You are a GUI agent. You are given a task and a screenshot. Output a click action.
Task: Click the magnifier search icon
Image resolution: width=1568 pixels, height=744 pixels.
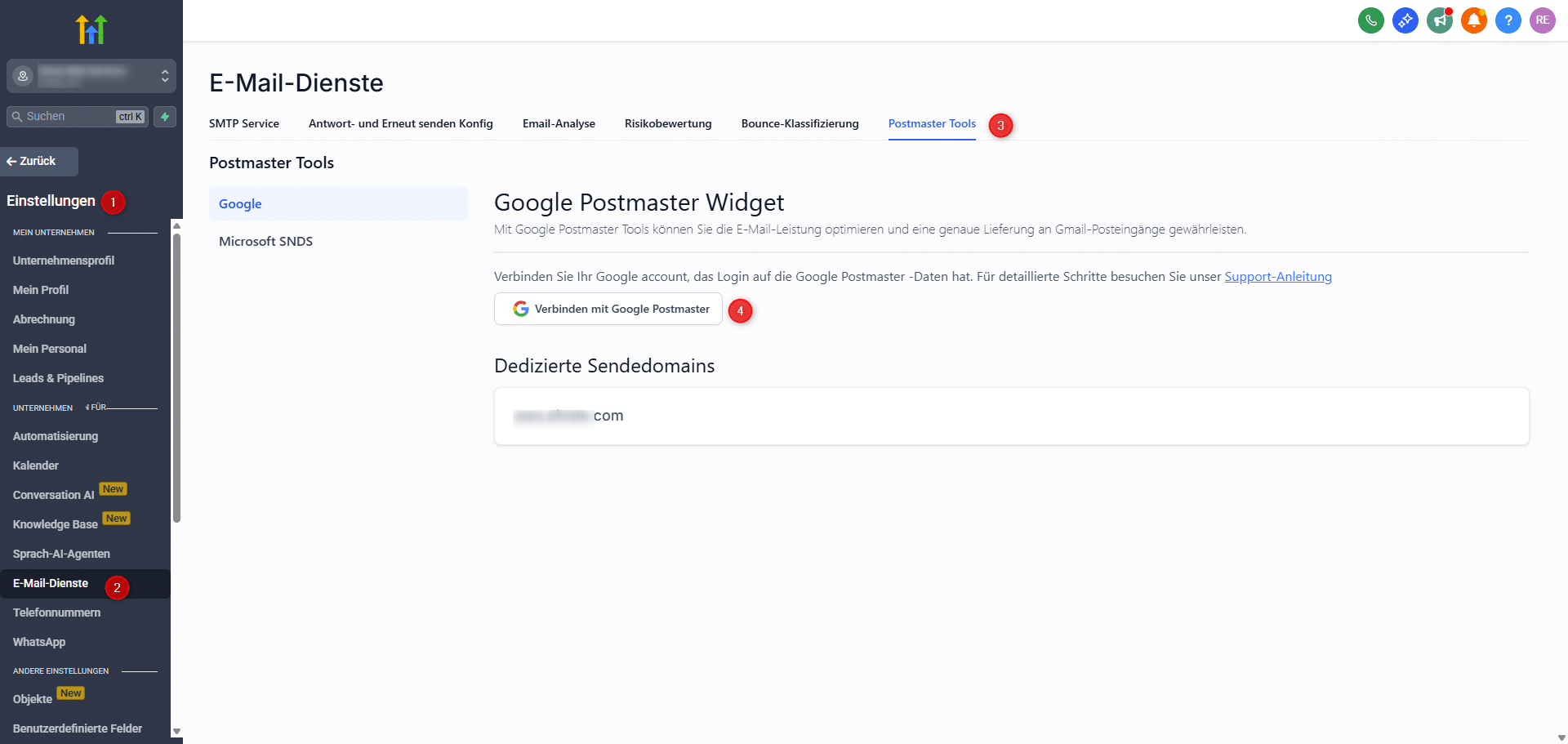click(16, 117)
